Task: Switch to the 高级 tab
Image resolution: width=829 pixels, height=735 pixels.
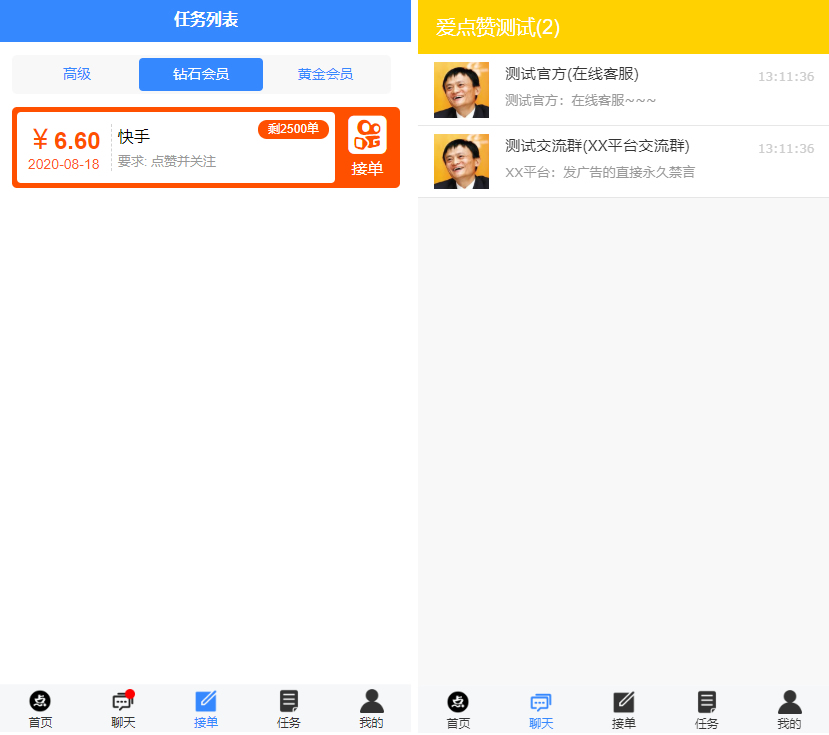Action: (75, 74)
